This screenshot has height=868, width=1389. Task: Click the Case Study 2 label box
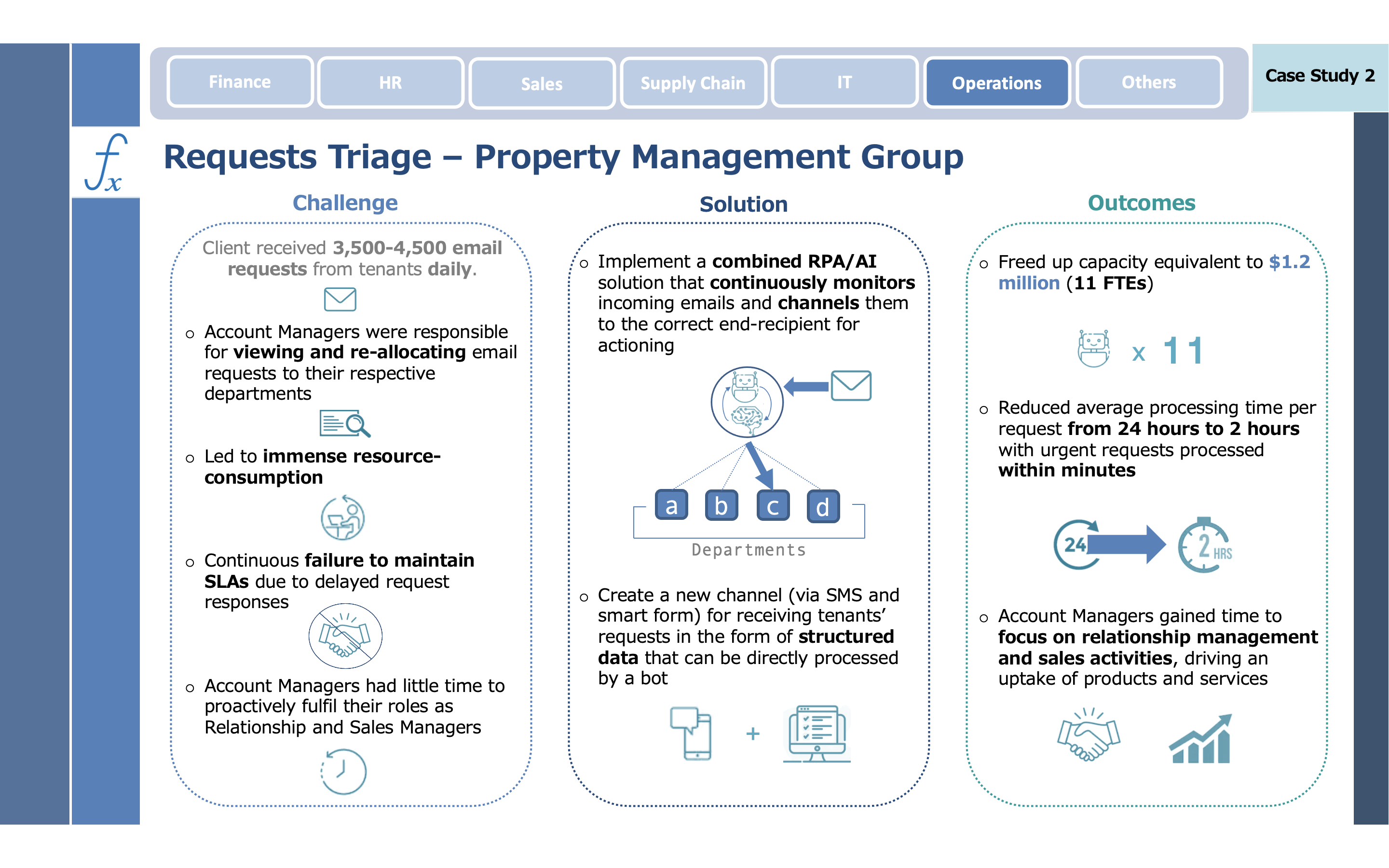click(1319, 76)
